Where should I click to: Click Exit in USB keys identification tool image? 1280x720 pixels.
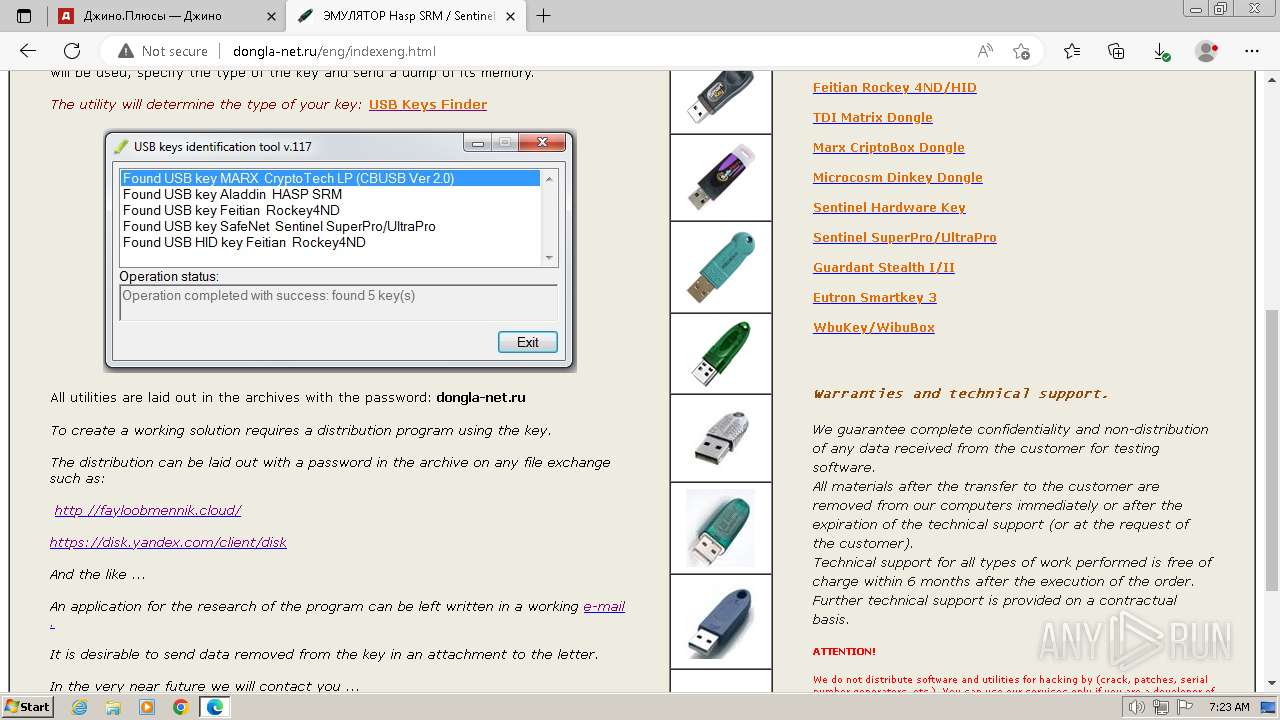pos(527,342)
